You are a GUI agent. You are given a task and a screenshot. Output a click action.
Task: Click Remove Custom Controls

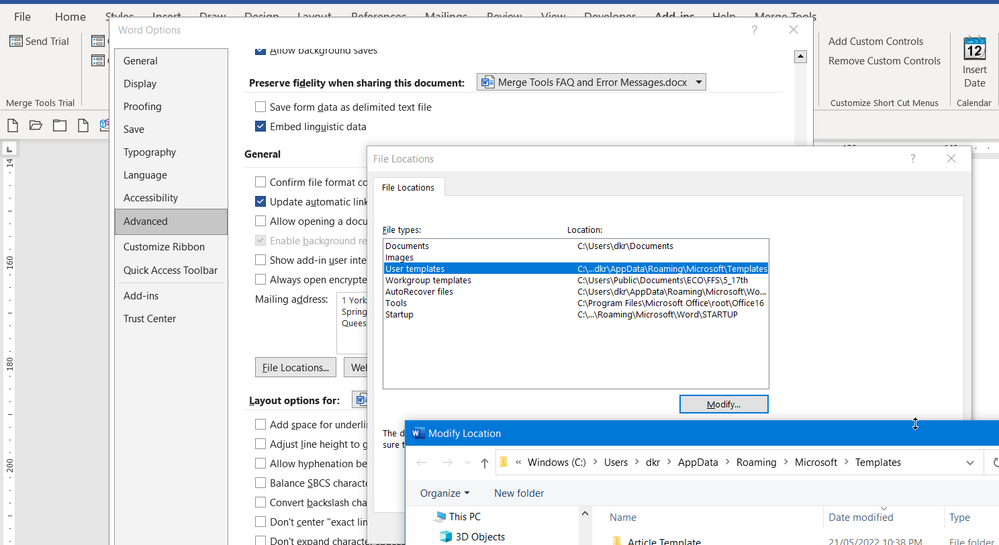pyautogui.click(x=884, y=61)
